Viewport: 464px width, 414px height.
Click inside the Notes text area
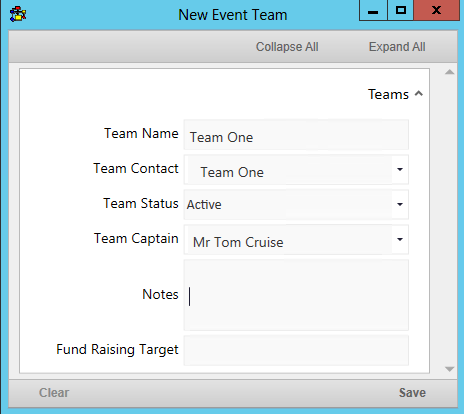[296, 295]
